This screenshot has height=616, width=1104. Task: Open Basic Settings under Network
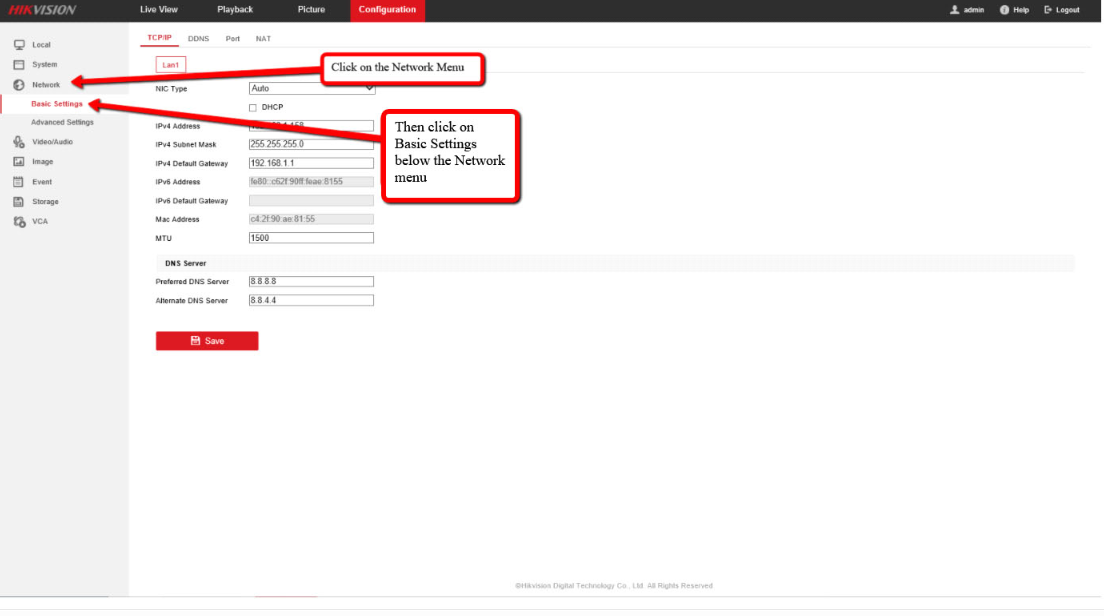click(56, 104)
